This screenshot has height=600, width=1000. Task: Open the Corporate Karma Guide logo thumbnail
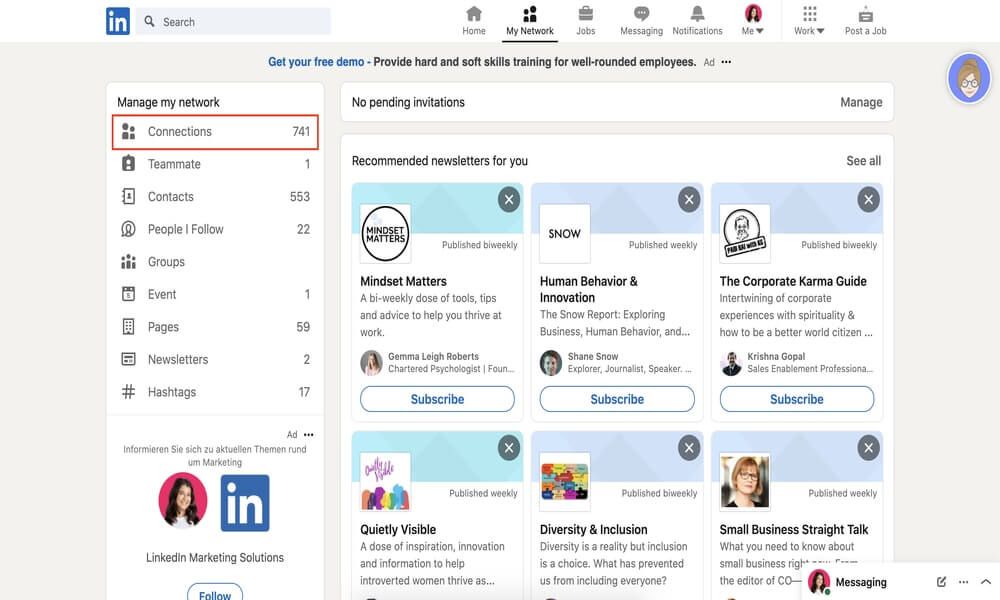[745, 233]
